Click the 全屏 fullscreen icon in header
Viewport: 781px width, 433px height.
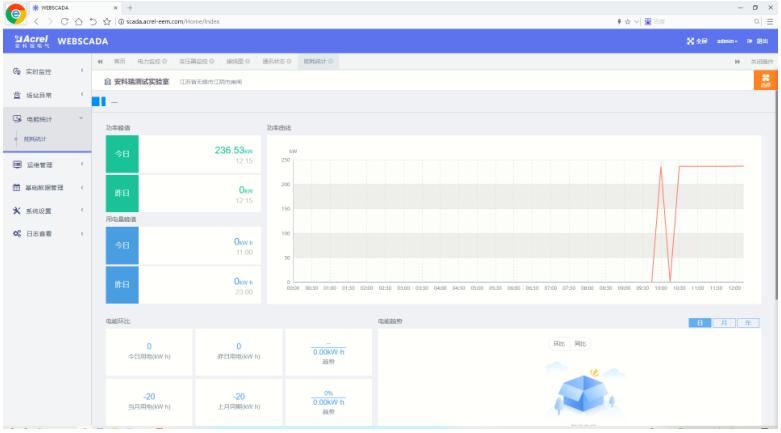tap(690, 41)
